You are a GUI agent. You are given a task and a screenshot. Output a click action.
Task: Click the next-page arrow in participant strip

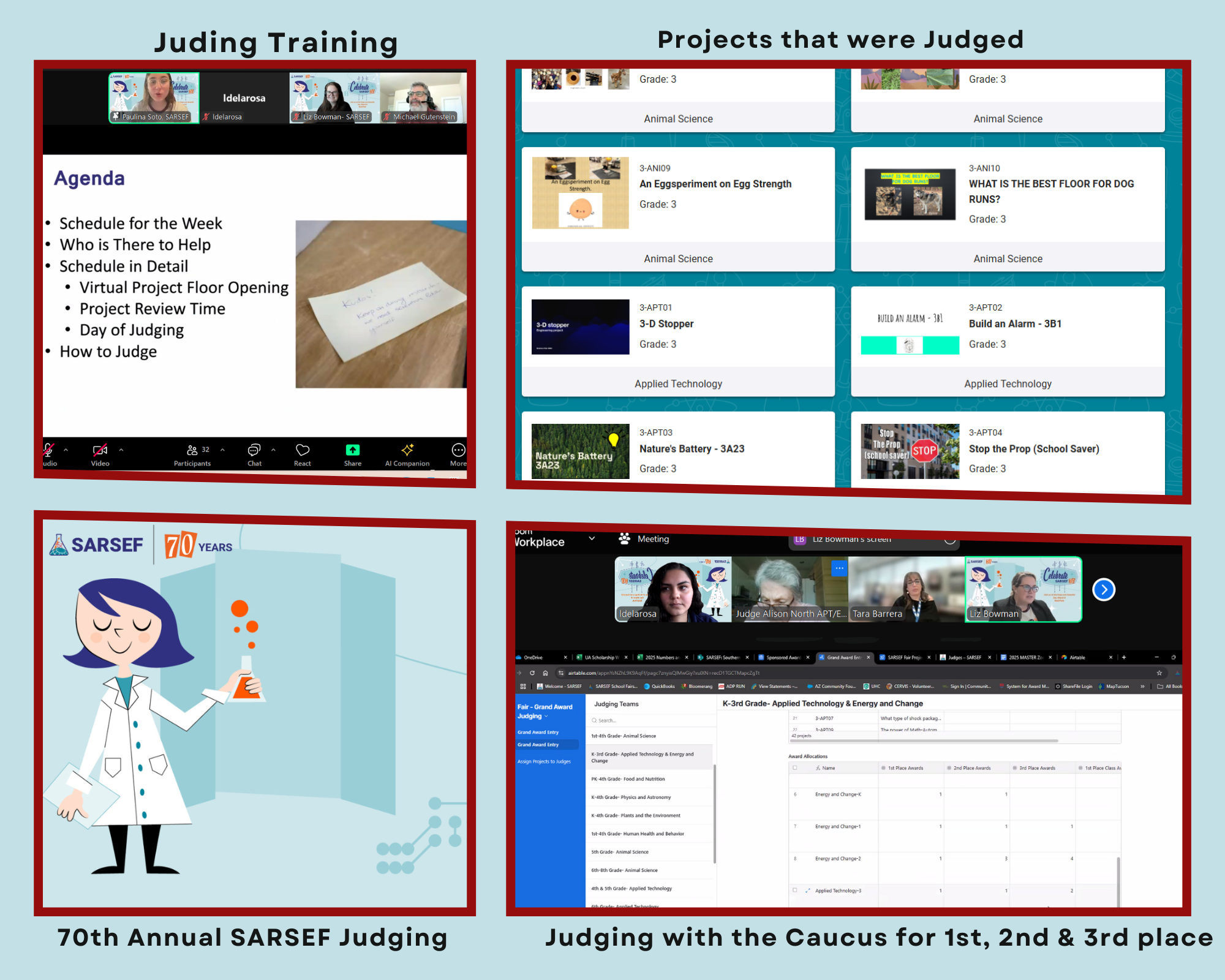pyautogui.click(x=1104, y=589)
